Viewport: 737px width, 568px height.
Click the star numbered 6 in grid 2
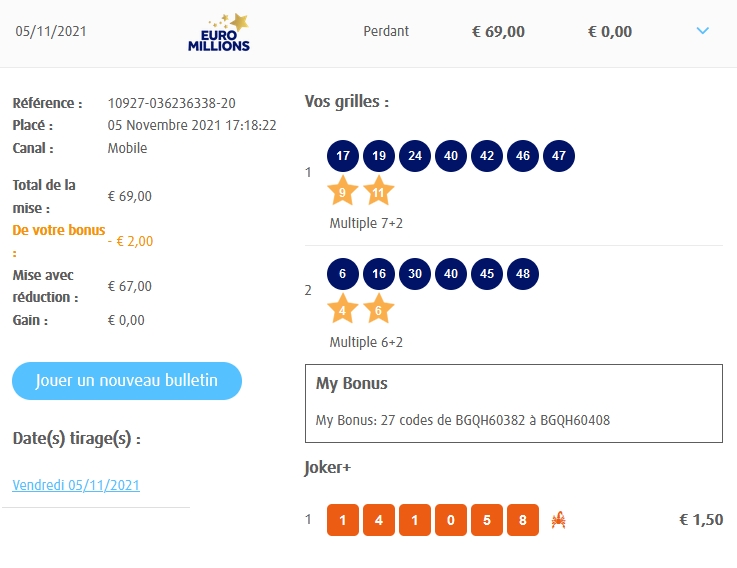(379, 309)
